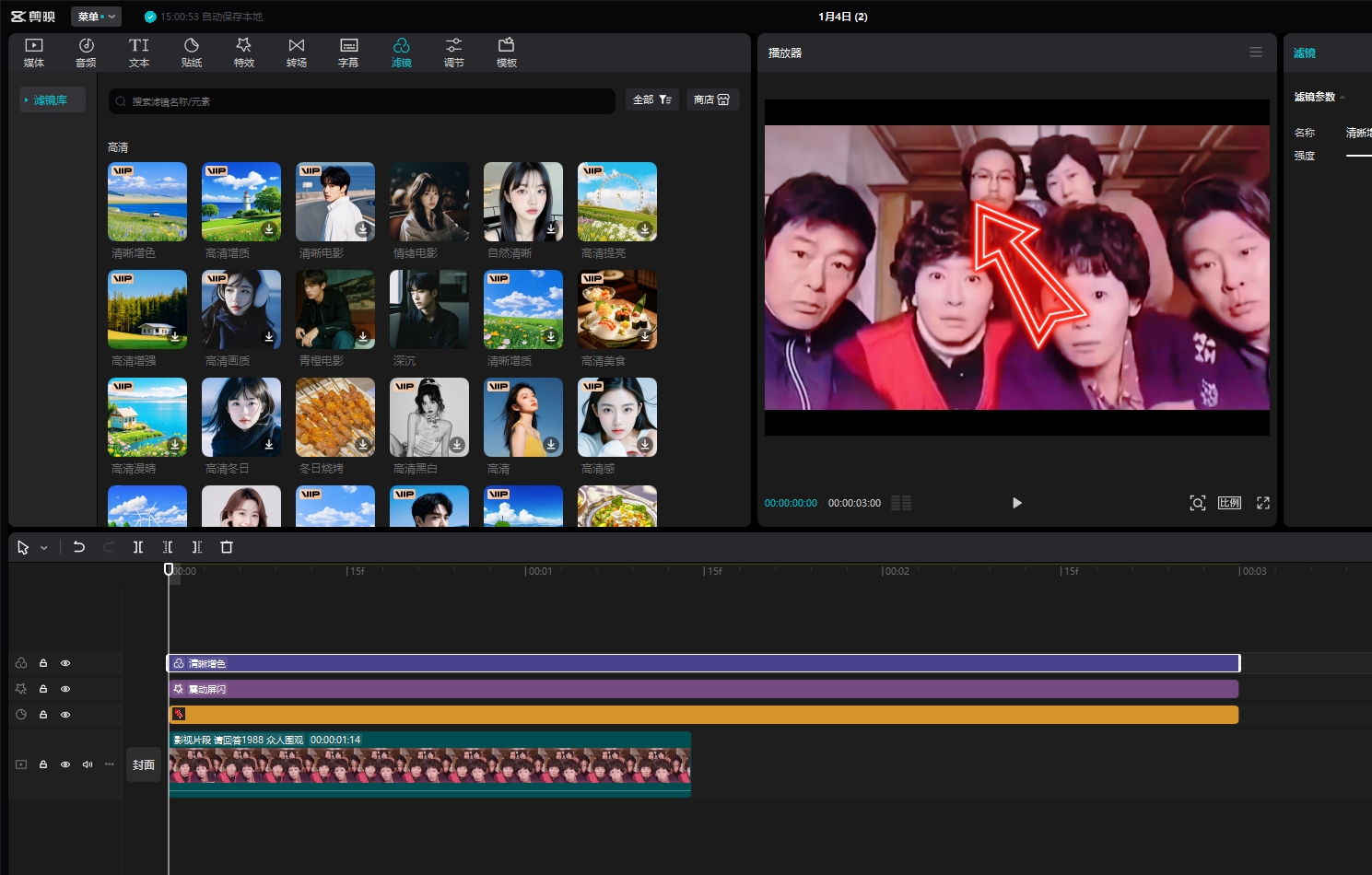Click the 封面 cover button
The width and height of the screenshot is (1372, 875).
(x=144, y=764)
